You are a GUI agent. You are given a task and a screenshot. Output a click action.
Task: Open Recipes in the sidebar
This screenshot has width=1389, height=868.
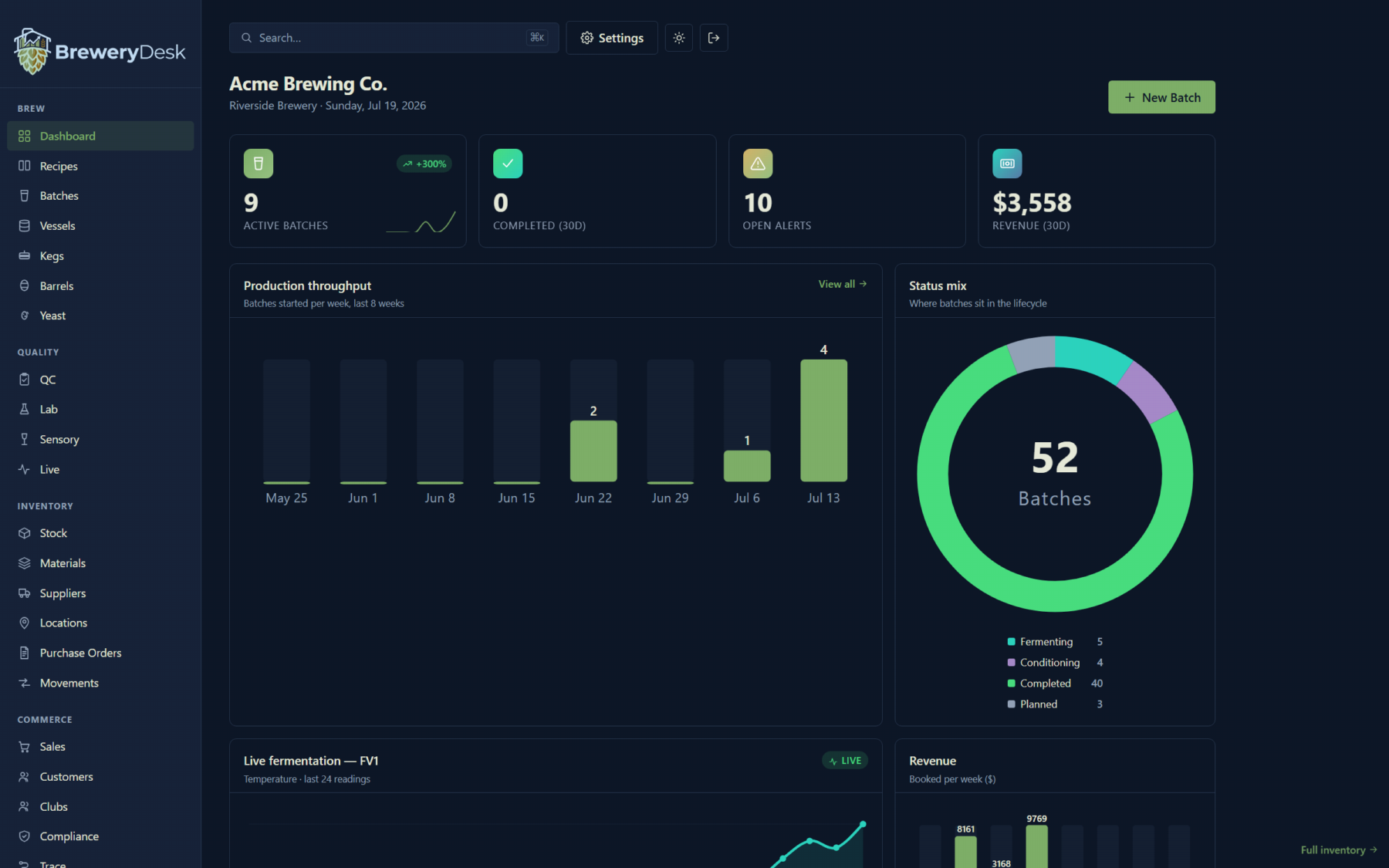100,166
